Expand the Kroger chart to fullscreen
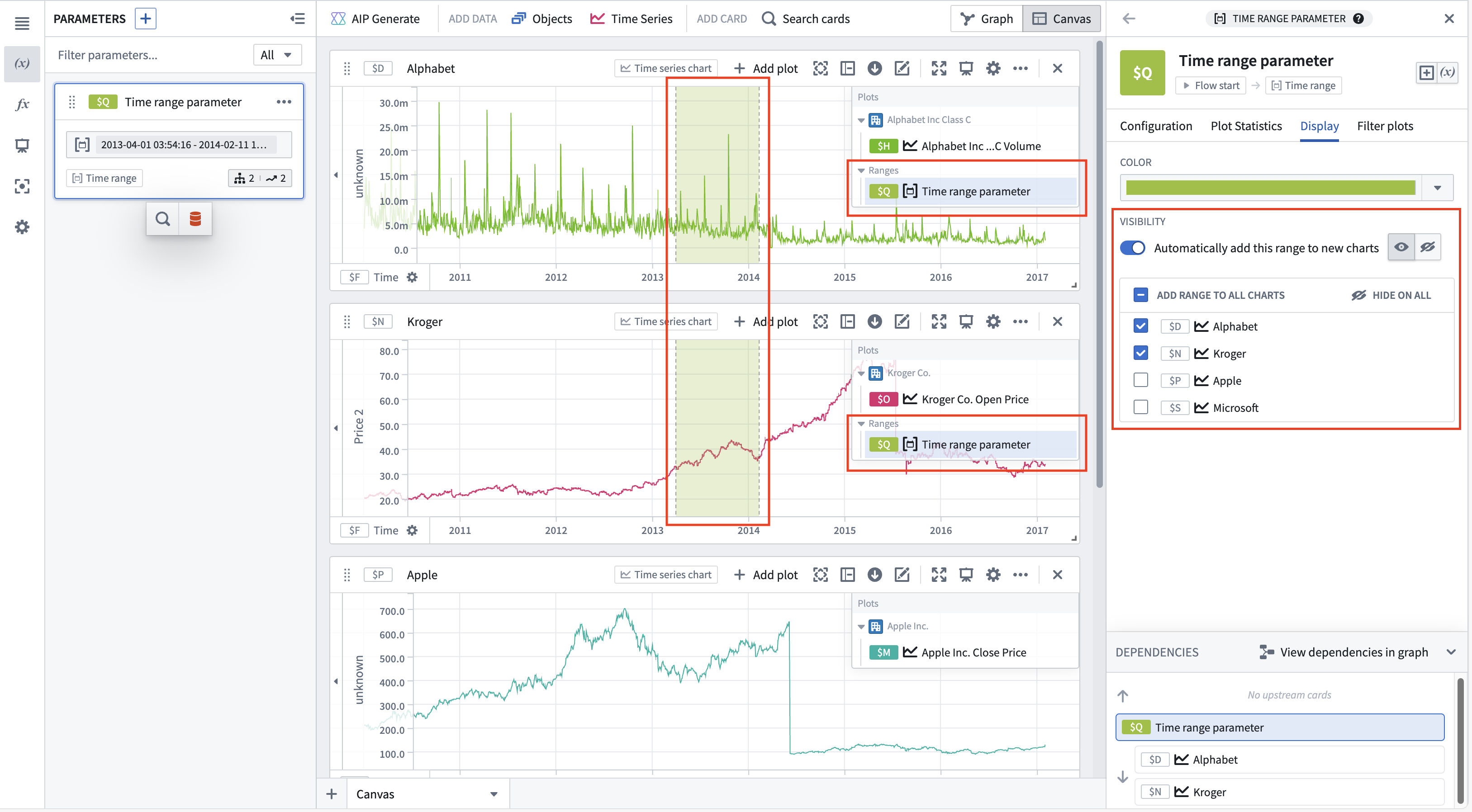This screenshot has width=1472, height=812. (x=939, y=321)
